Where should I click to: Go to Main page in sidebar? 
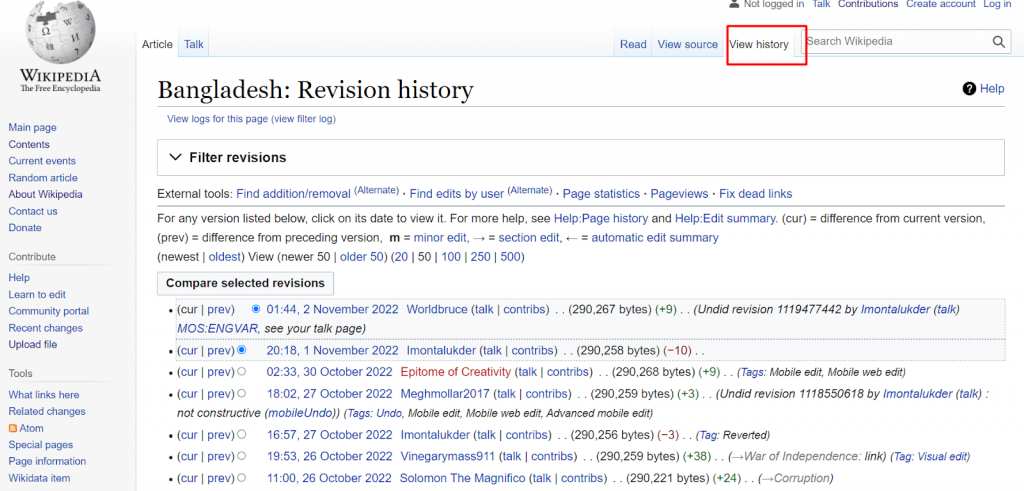point(33,127)
